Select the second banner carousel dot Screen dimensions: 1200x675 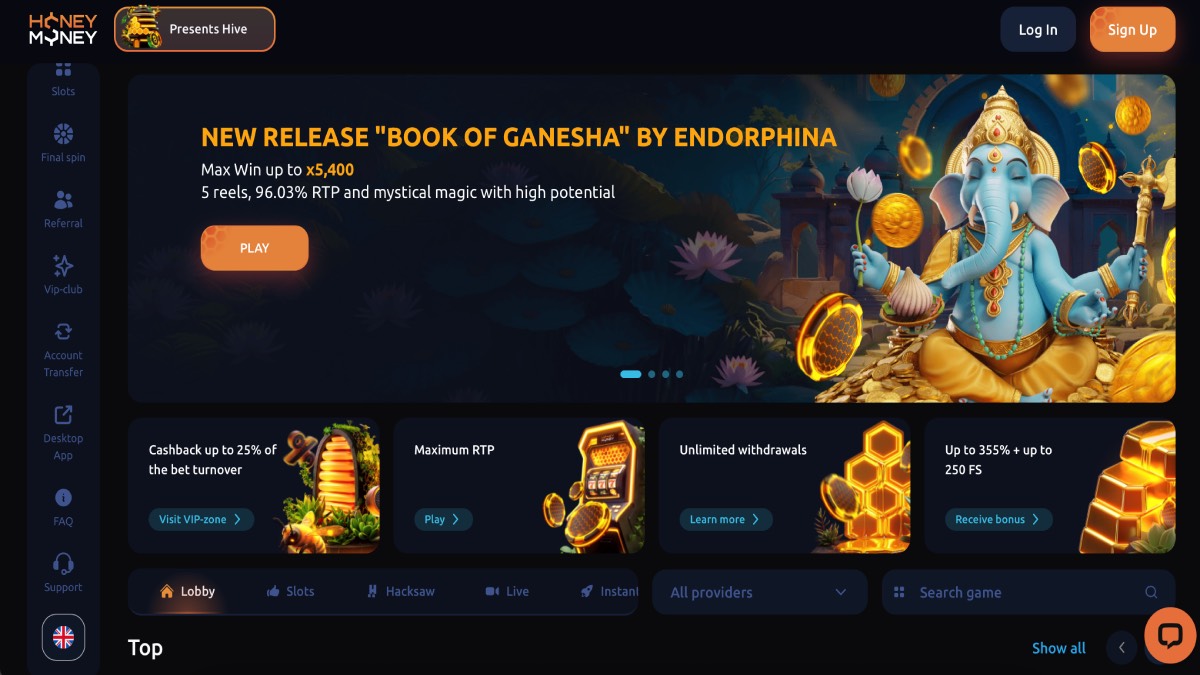point(652,374)
